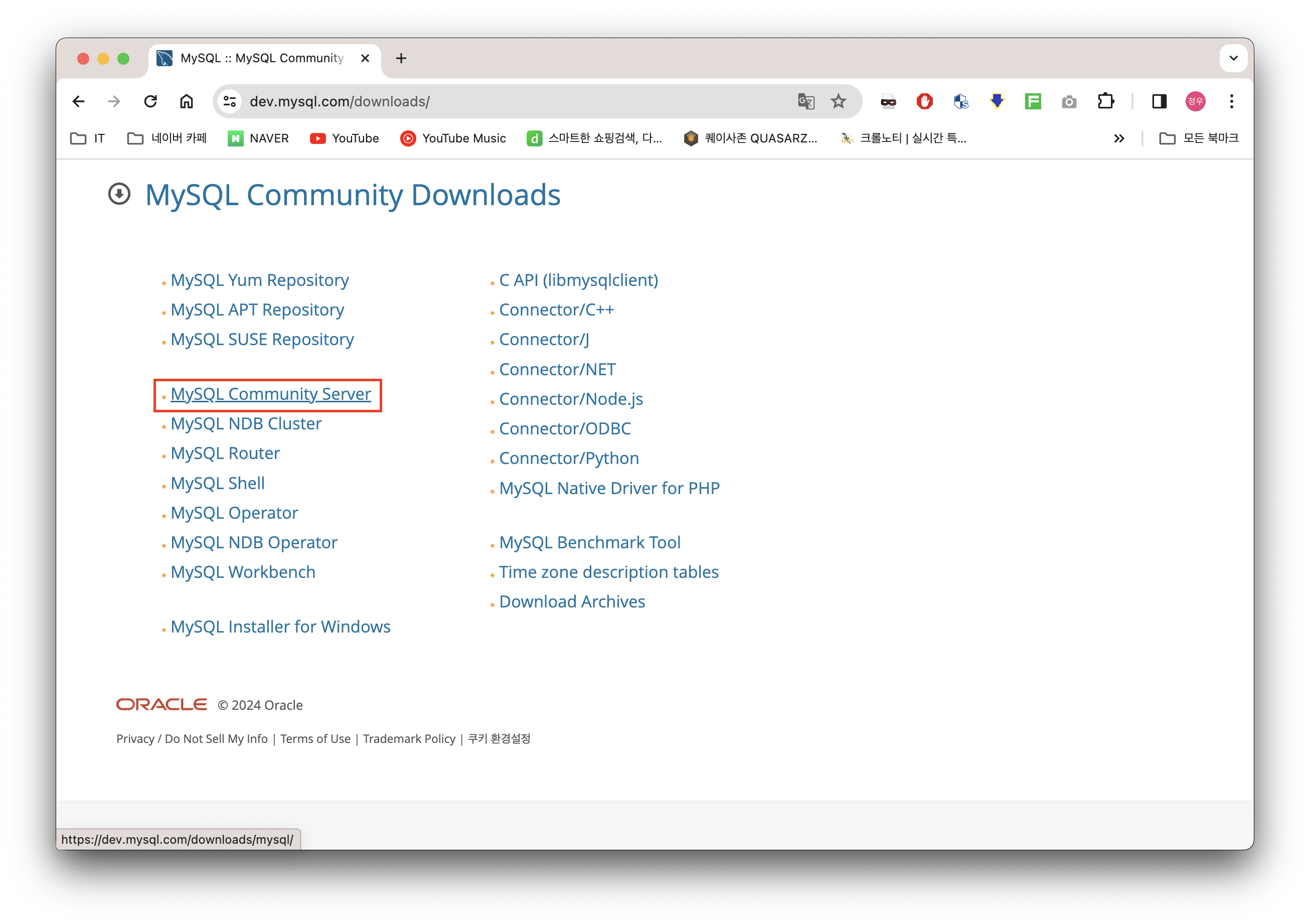The width and height of the screenshot is (1310, 924).
Task: Click the home icon in toolbar
Action: [187, 102]
